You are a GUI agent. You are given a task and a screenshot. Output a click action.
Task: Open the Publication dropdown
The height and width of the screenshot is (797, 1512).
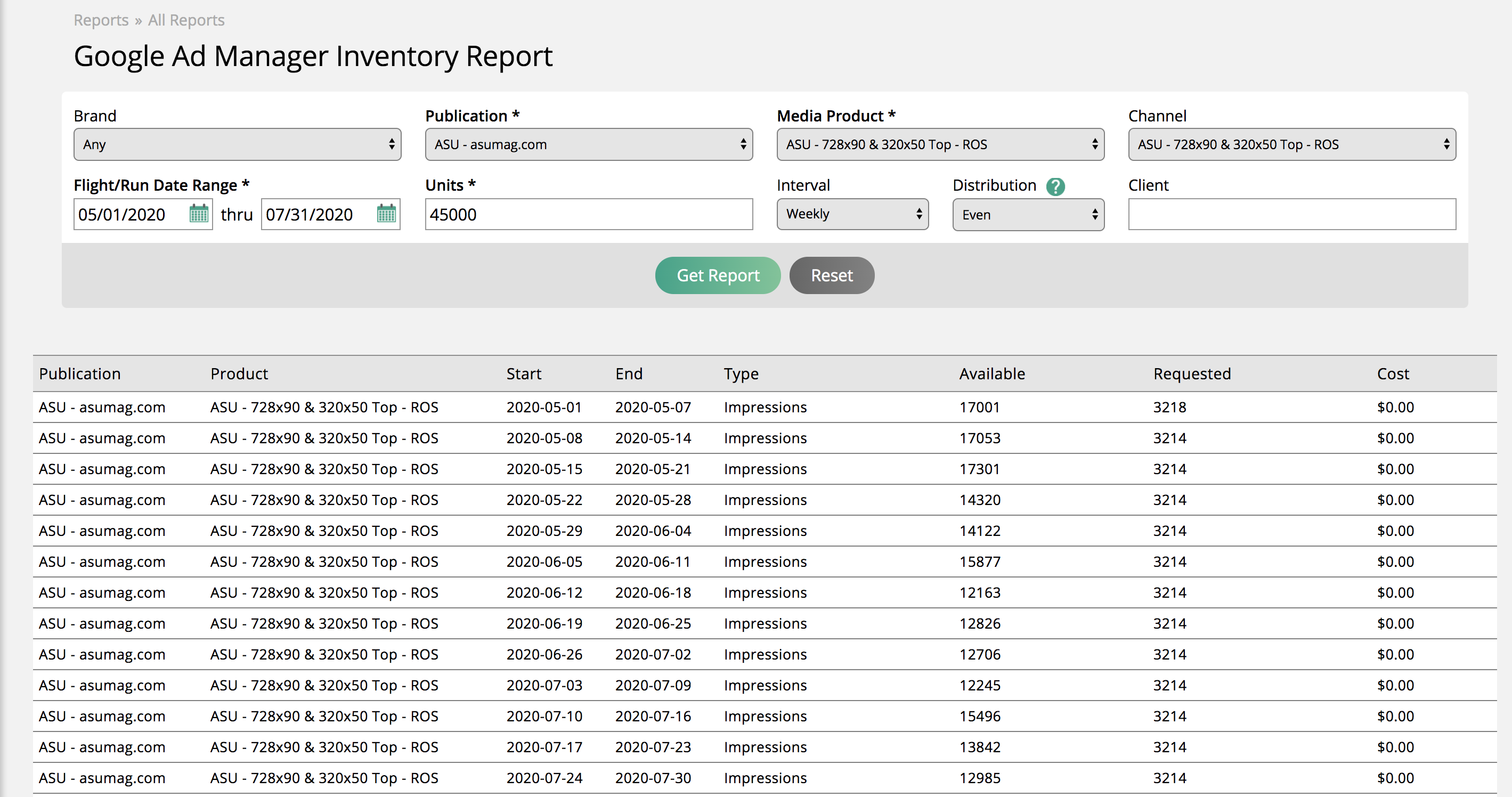pos(589,144)
